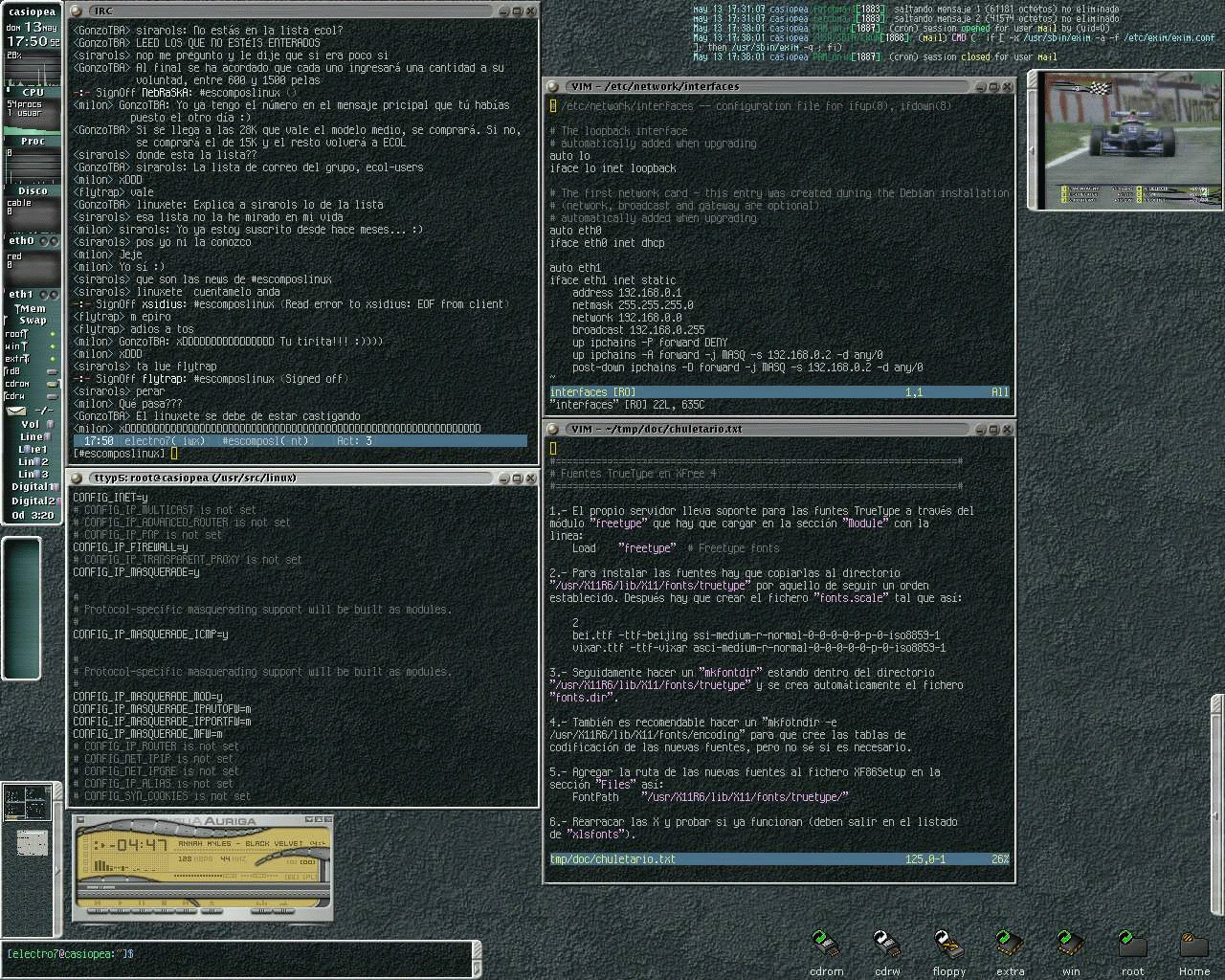Select the ttyp5 root@casiopea title bar

[x=303, y=477]
